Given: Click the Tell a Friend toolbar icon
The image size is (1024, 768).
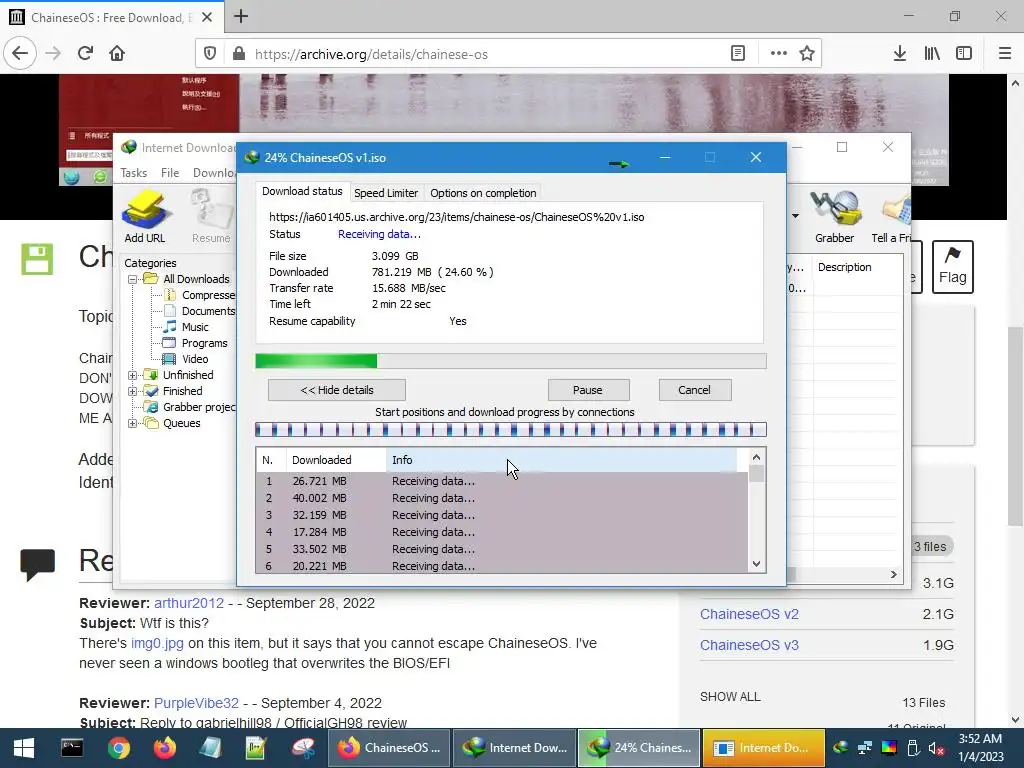Looking at the screenshot, I should [892, 216].
